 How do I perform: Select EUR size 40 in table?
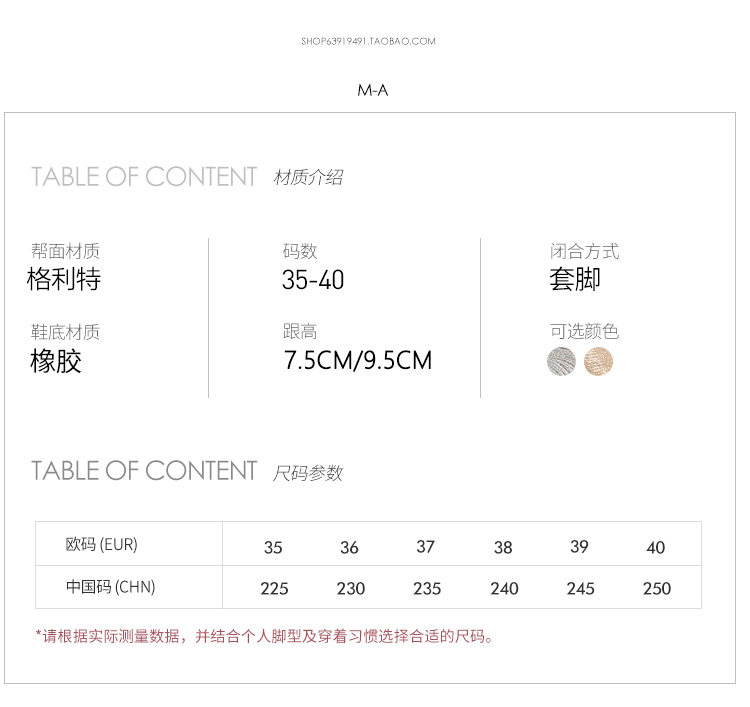656,547
